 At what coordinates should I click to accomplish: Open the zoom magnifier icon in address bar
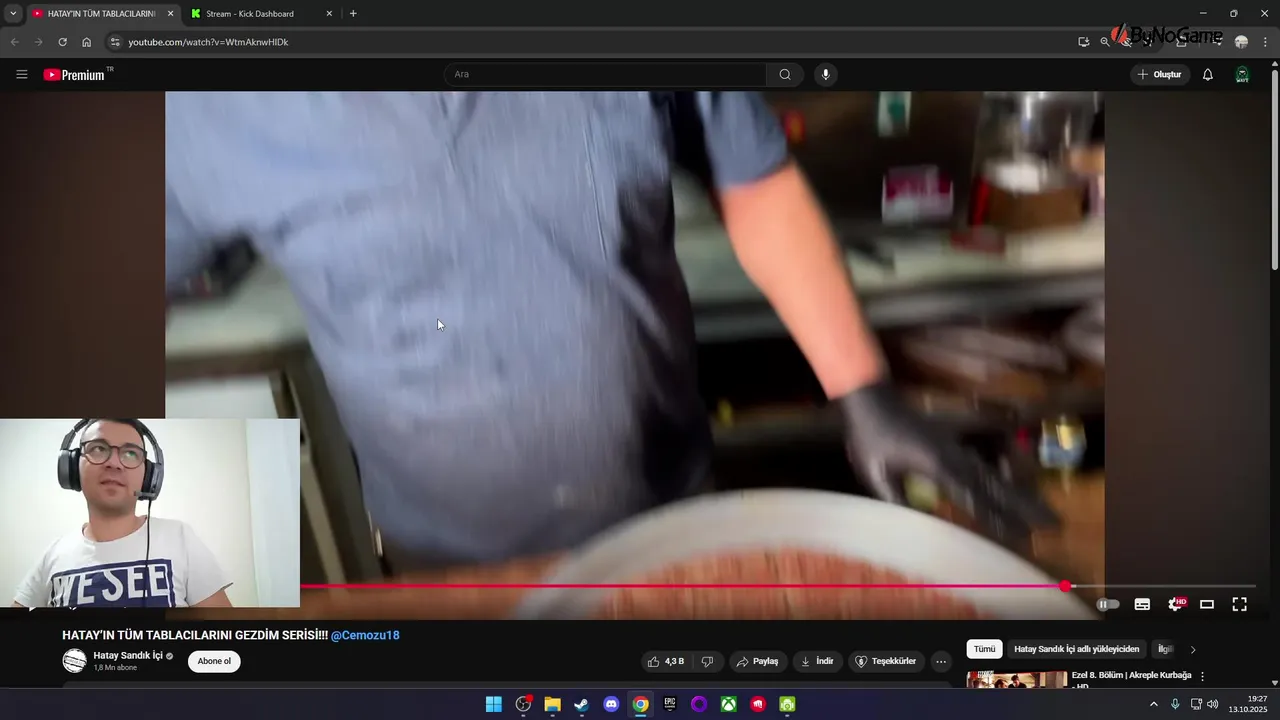(1105, 42)
